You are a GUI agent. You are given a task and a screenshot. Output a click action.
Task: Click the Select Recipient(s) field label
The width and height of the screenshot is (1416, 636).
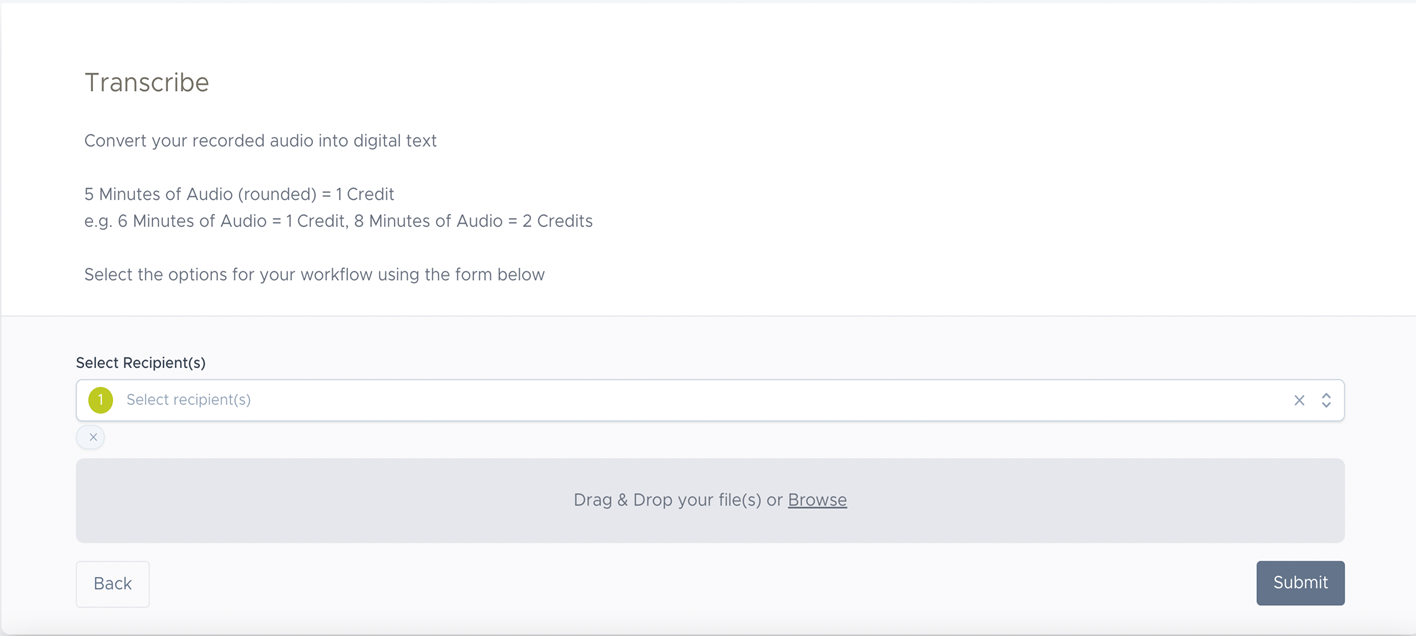[x=141, y=363]
